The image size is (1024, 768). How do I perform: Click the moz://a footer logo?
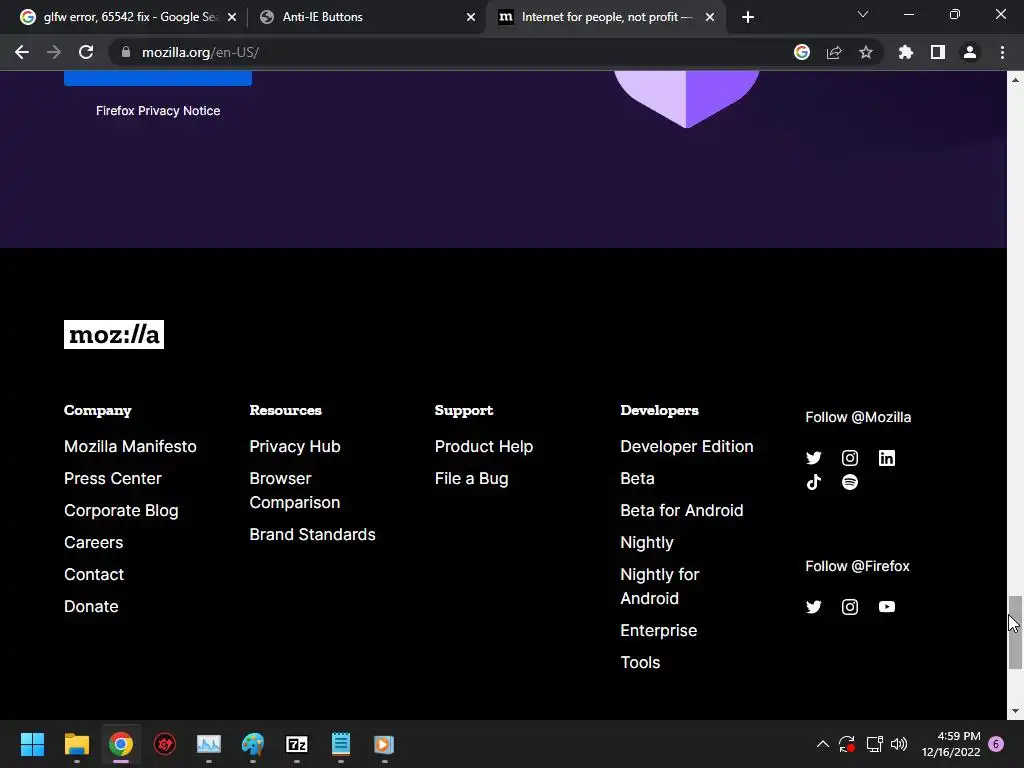coord(114,334)
